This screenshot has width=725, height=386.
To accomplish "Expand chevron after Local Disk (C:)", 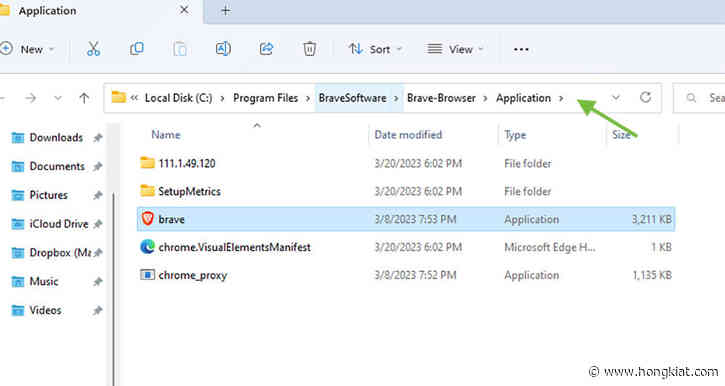I will pyautogui.click(x=222, y=98).
